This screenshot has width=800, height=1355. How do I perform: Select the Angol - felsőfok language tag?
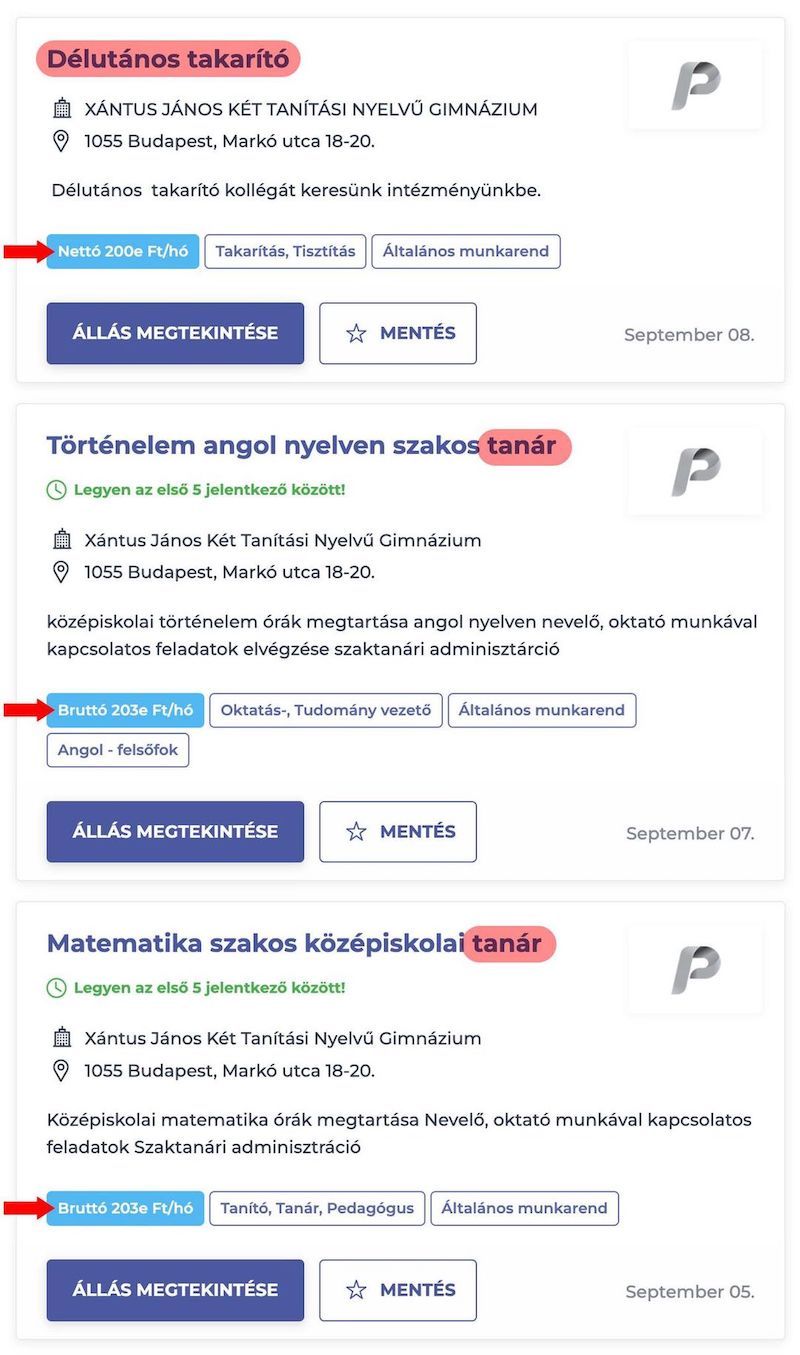(x=118, y=750)
